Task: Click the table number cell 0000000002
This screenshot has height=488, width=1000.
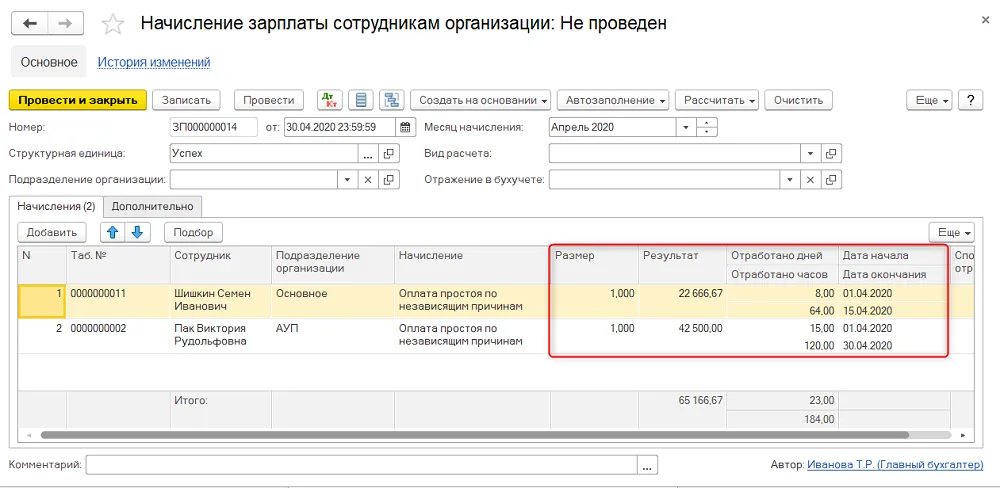Action: [x=118, y=335]
